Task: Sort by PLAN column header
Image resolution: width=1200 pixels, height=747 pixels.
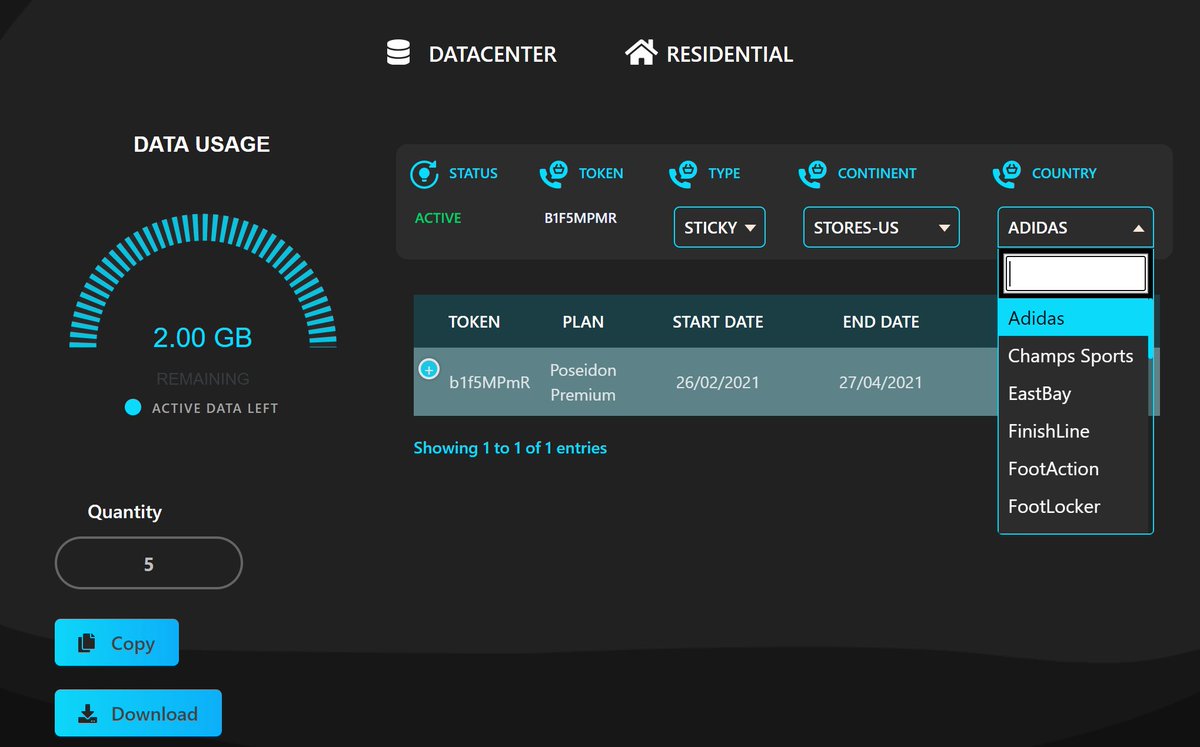Action: tap(583, 322)
